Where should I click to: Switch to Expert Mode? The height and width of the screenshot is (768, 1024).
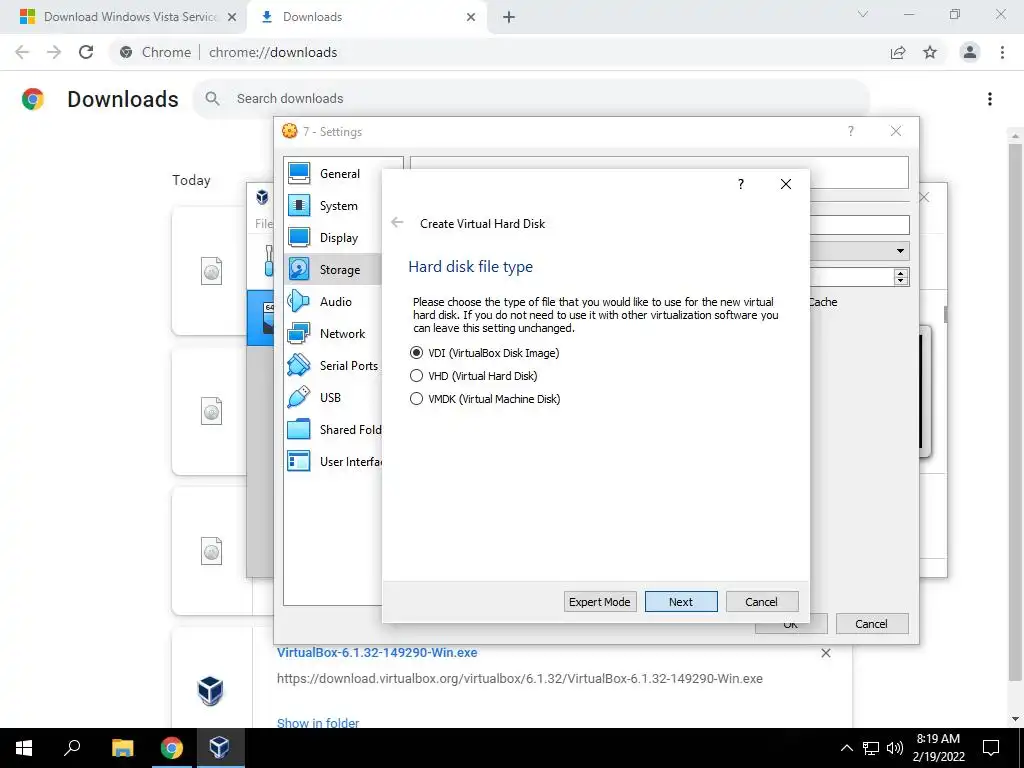599,601
